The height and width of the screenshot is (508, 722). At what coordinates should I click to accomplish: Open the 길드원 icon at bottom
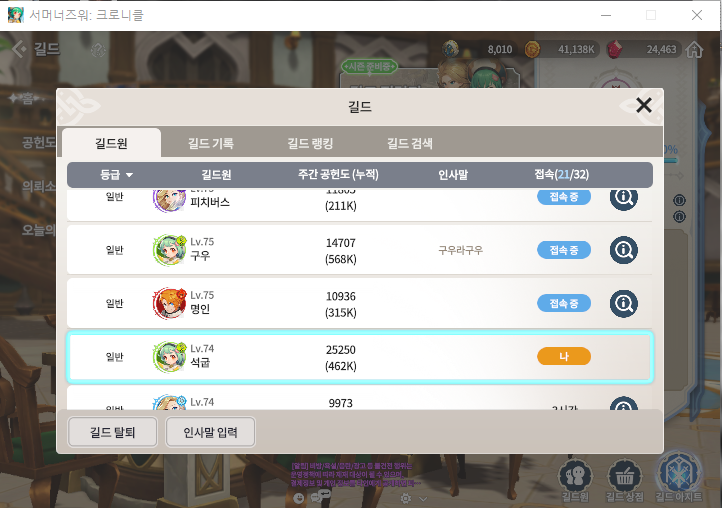tap(575, 477)
